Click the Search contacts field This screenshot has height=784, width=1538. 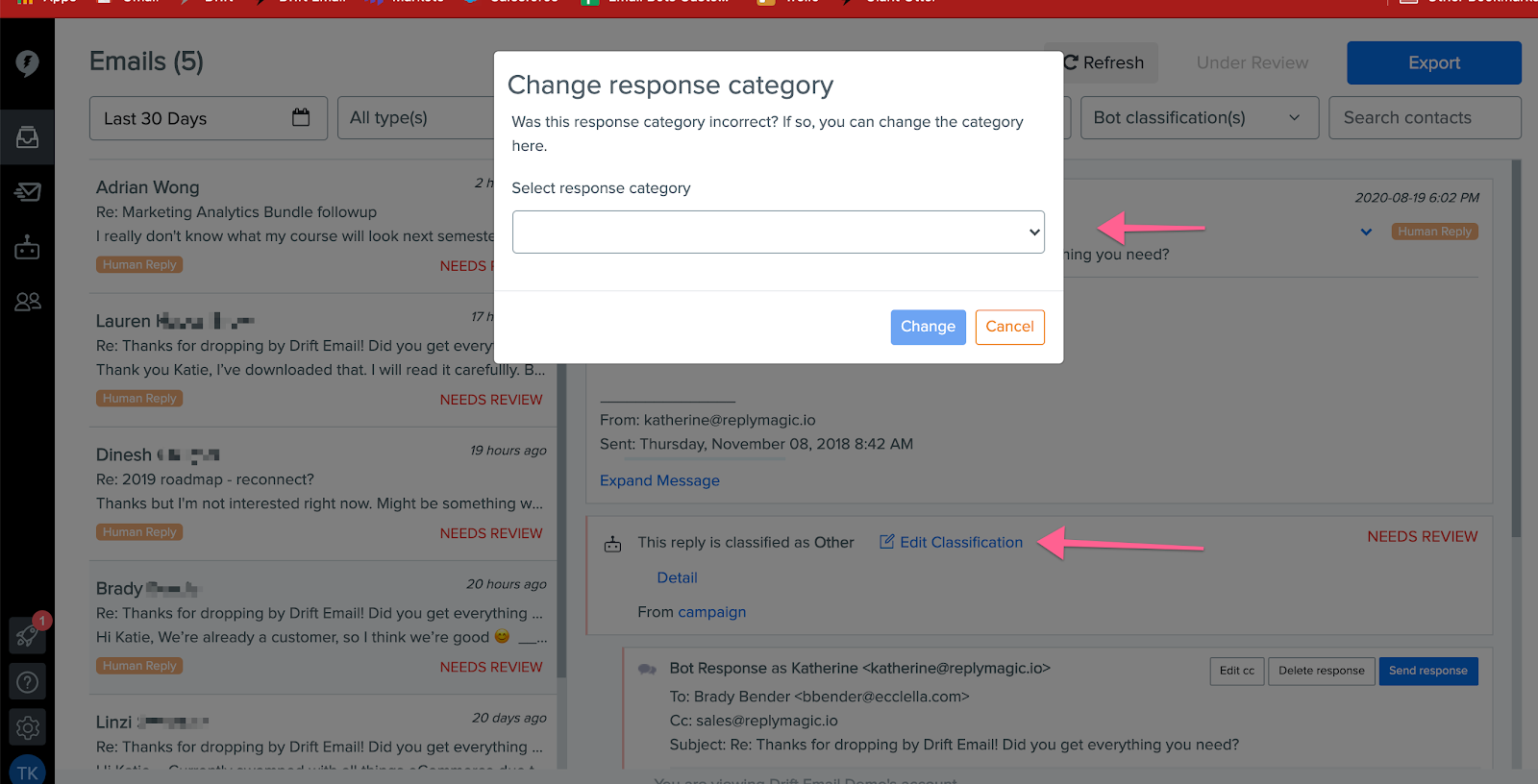(1425, 117)
